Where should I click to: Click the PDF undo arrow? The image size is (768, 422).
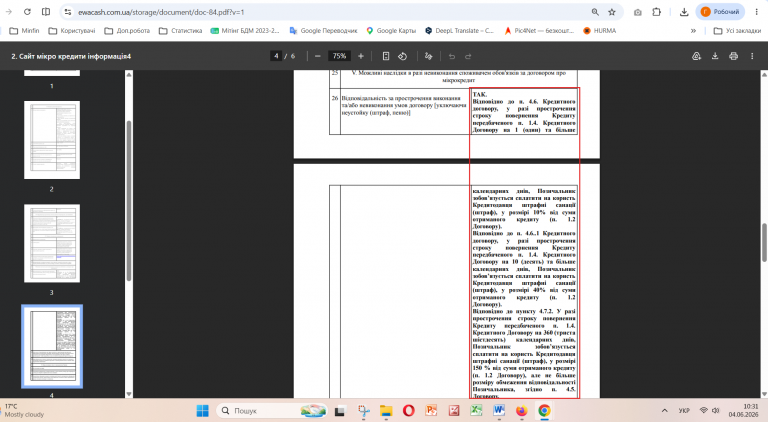(452, 56)
